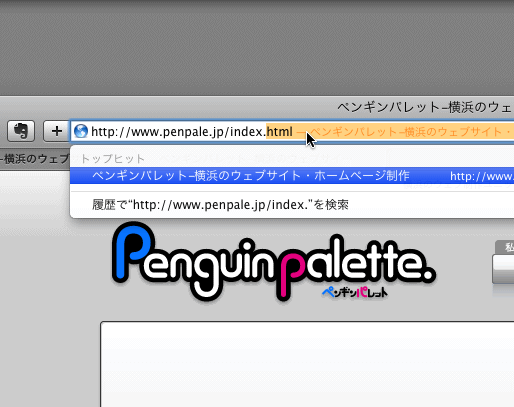Click inside the address bar URL text
The width and height of the screenshot is (514, 407).
178,132
